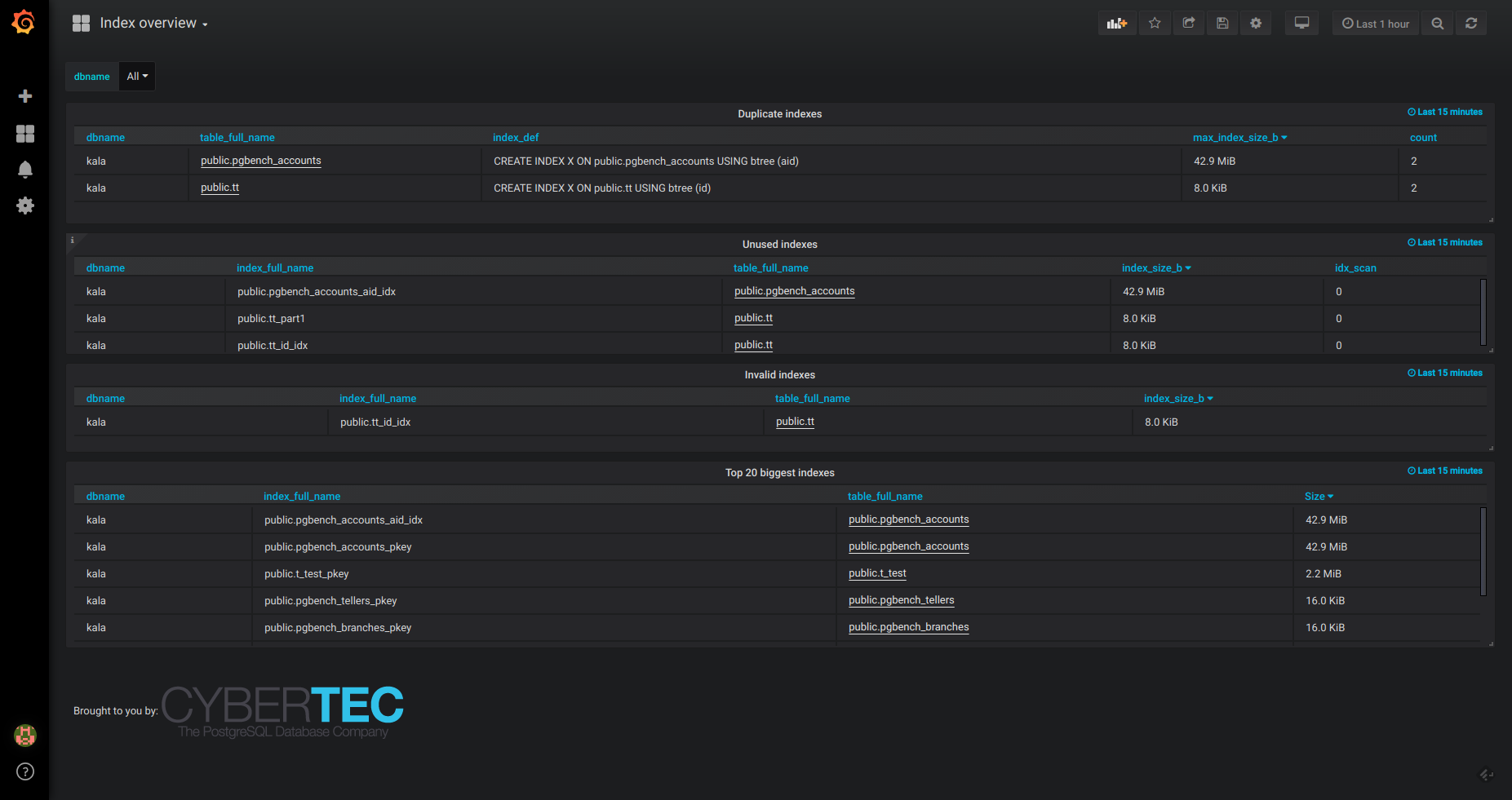Click the Share dashboard icon
This screenshot has width=1512, height=800.
(x=1189, y=24)
